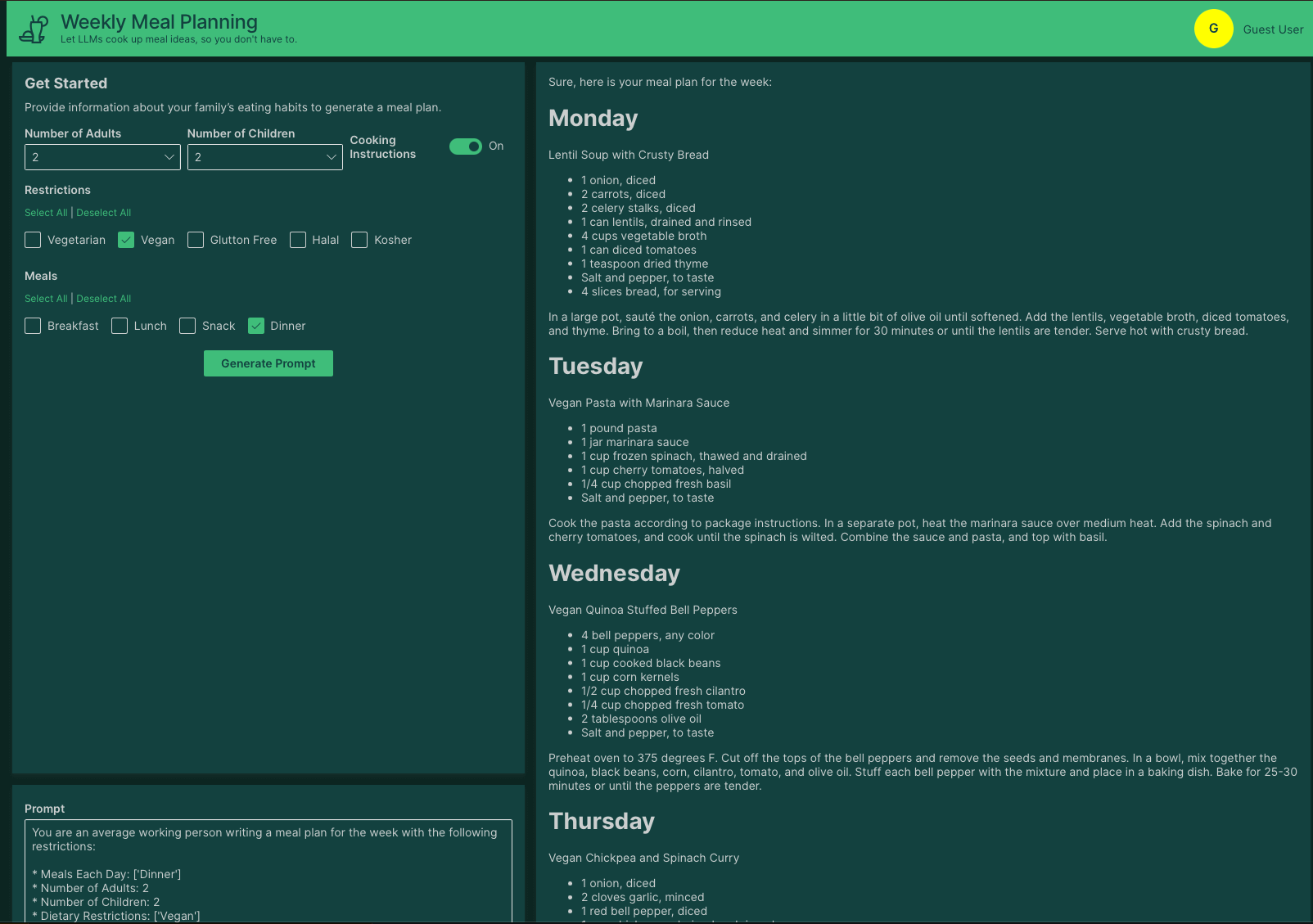1313x924 pixels.
Task: Enable the Lunch meal checkbox
Action: coord(120,326)
